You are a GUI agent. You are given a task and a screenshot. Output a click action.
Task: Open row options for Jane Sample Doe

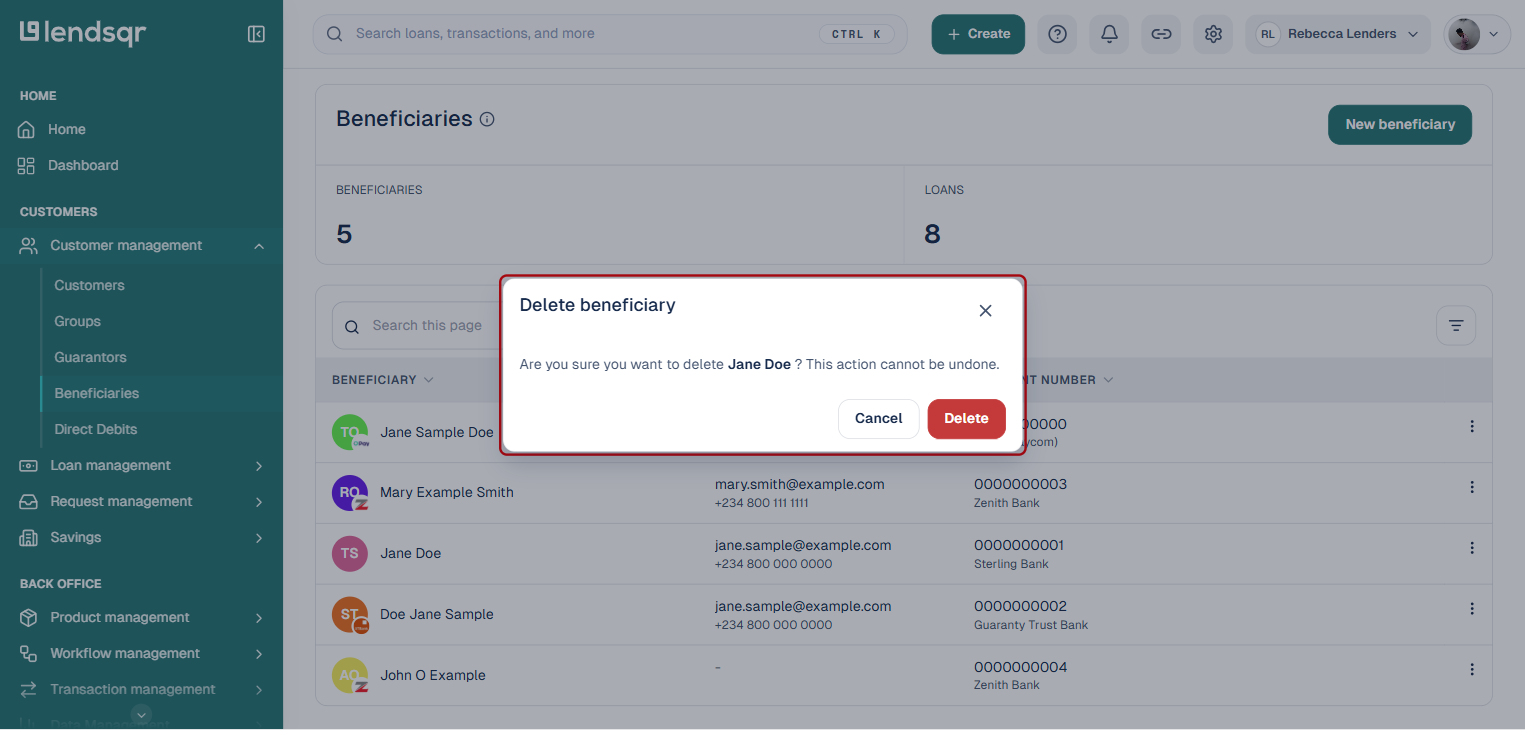pyautogui.click(x=1472, y=427)
